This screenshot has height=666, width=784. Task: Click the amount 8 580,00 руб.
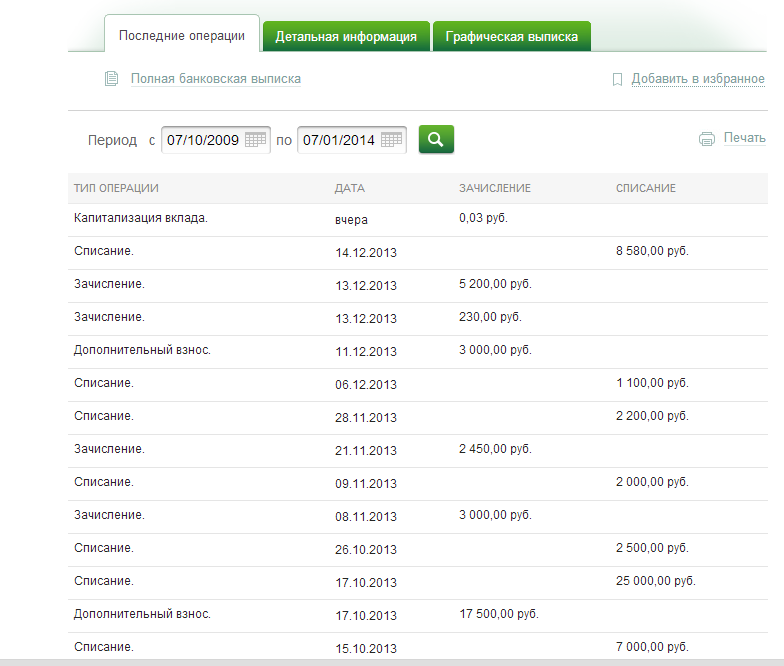652,251
